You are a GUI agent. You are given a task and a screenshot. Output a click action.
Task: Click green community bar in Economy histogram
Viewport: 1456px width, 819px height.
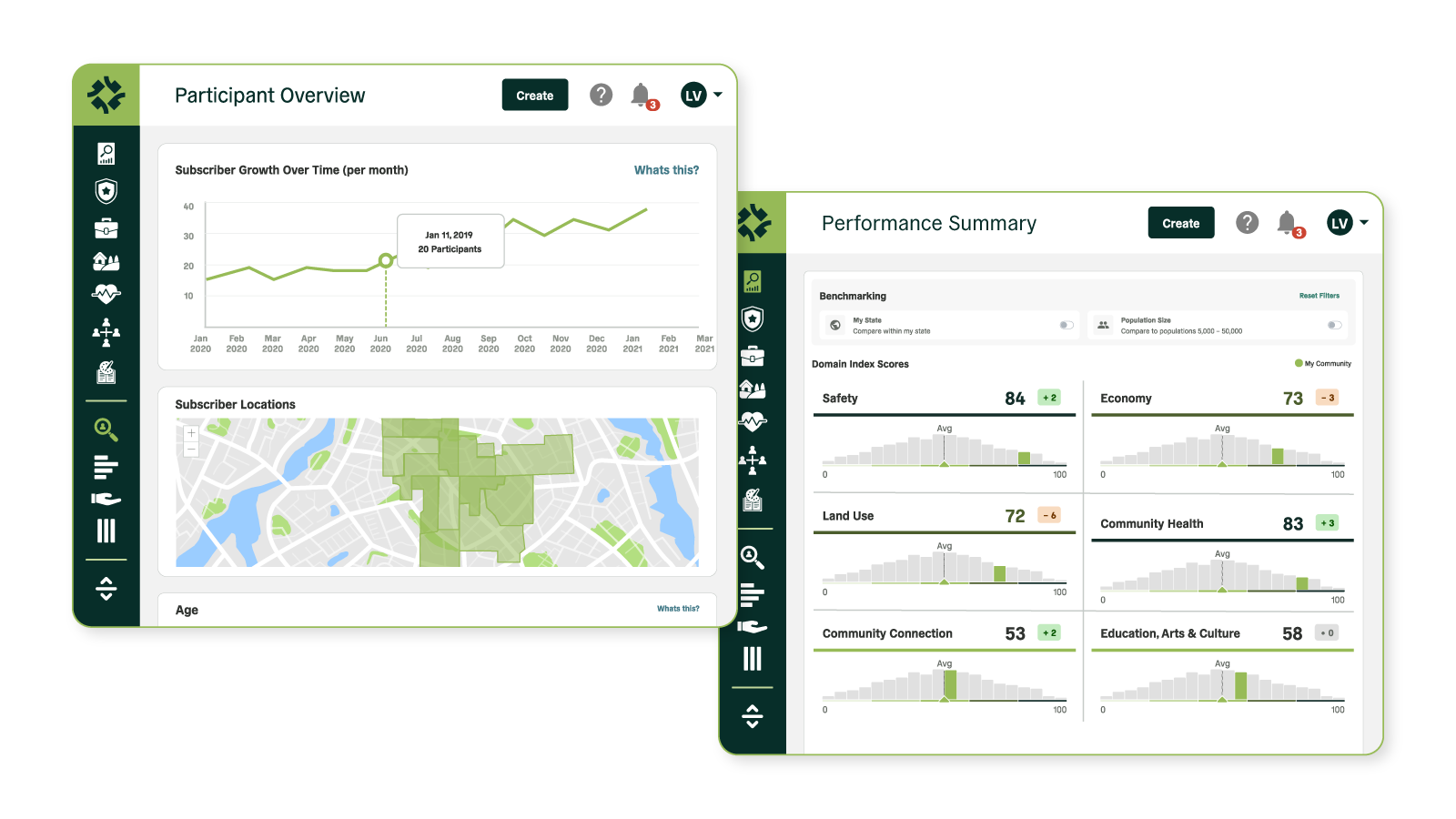tap(1278, 456)
